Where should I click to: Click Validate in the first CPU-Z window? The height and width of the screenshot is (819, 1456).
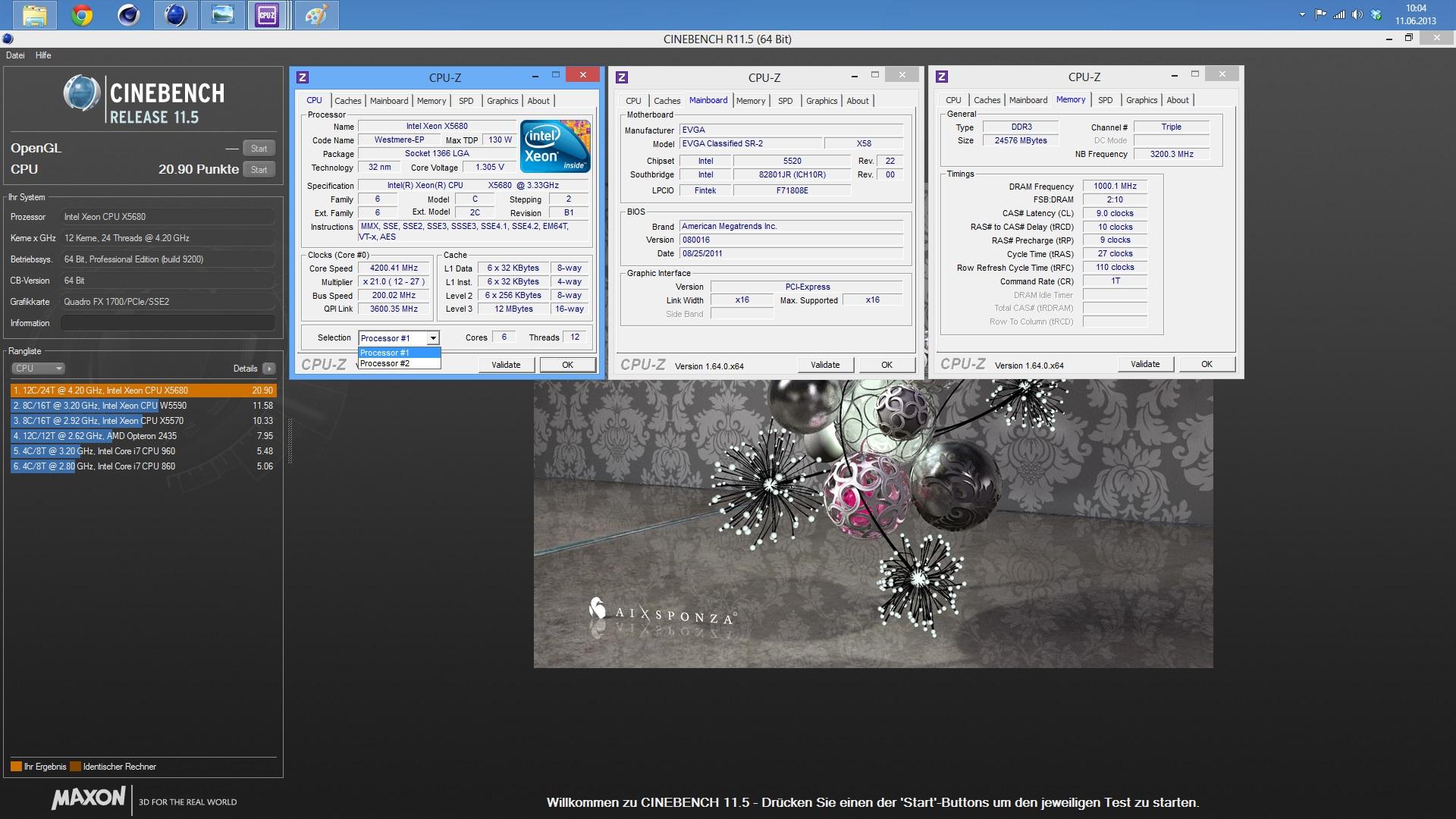506,365
